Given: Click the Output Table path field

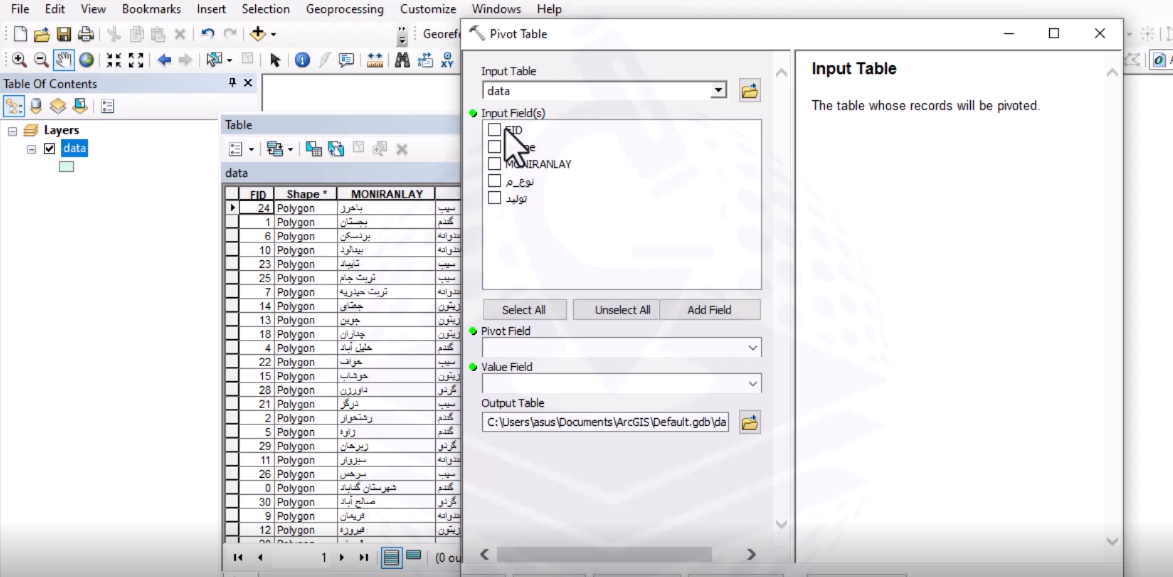Looking at the screenshot, I should click(606, 423).
